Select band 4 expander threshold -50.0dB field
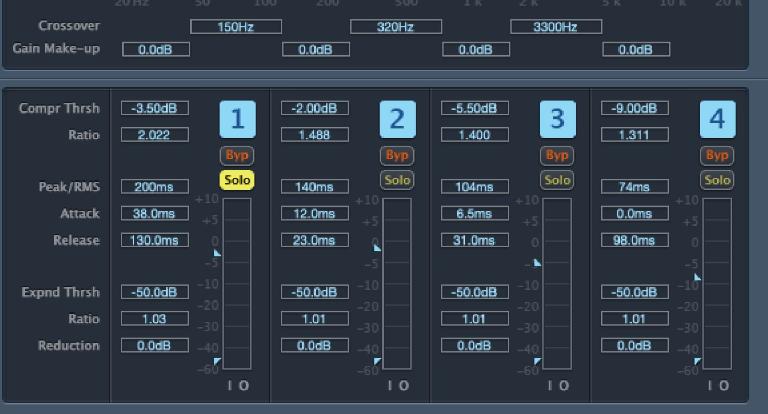 (635, 292)
